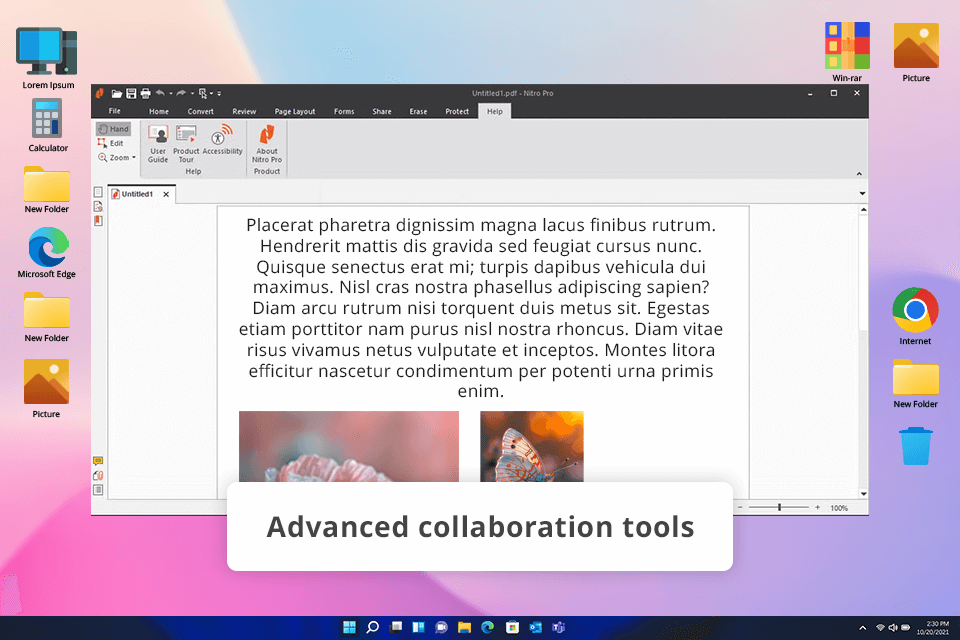Screen dimensions: 960x640
Task: Open the Pages pane icon in left sidebar
Action: [98, 192]
